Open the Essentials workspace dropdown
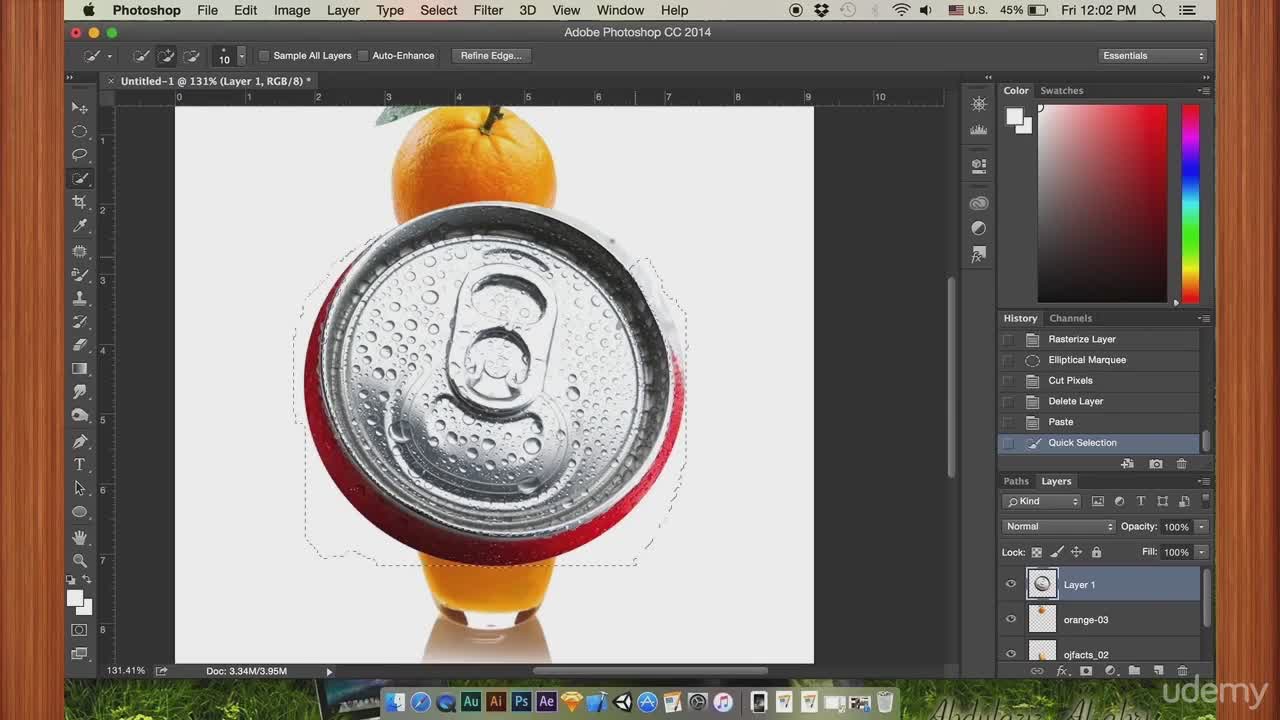 coord(1153,56)
